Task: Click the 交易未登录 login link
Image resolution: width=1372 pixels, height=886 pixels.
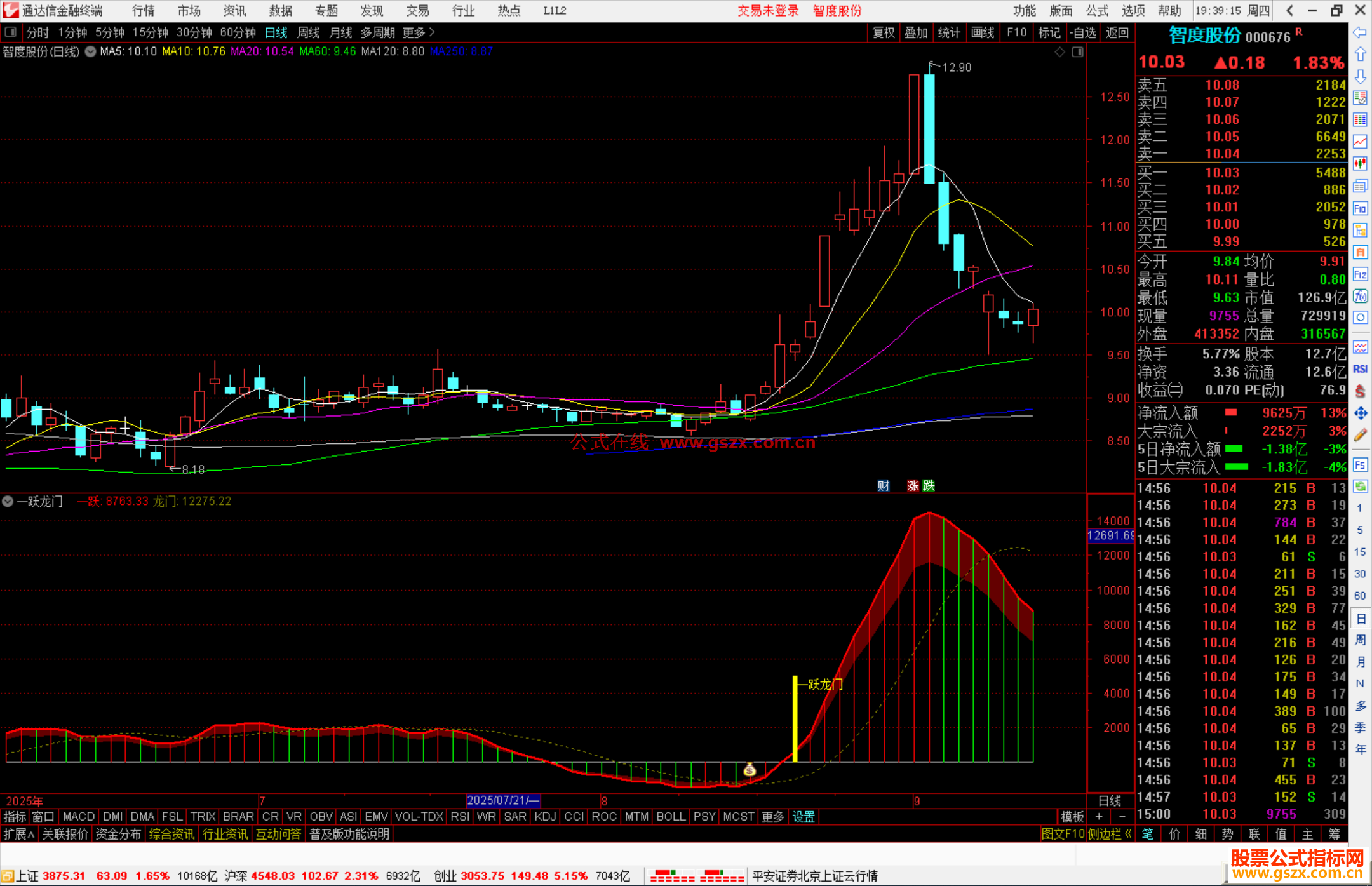Action: 769,11
